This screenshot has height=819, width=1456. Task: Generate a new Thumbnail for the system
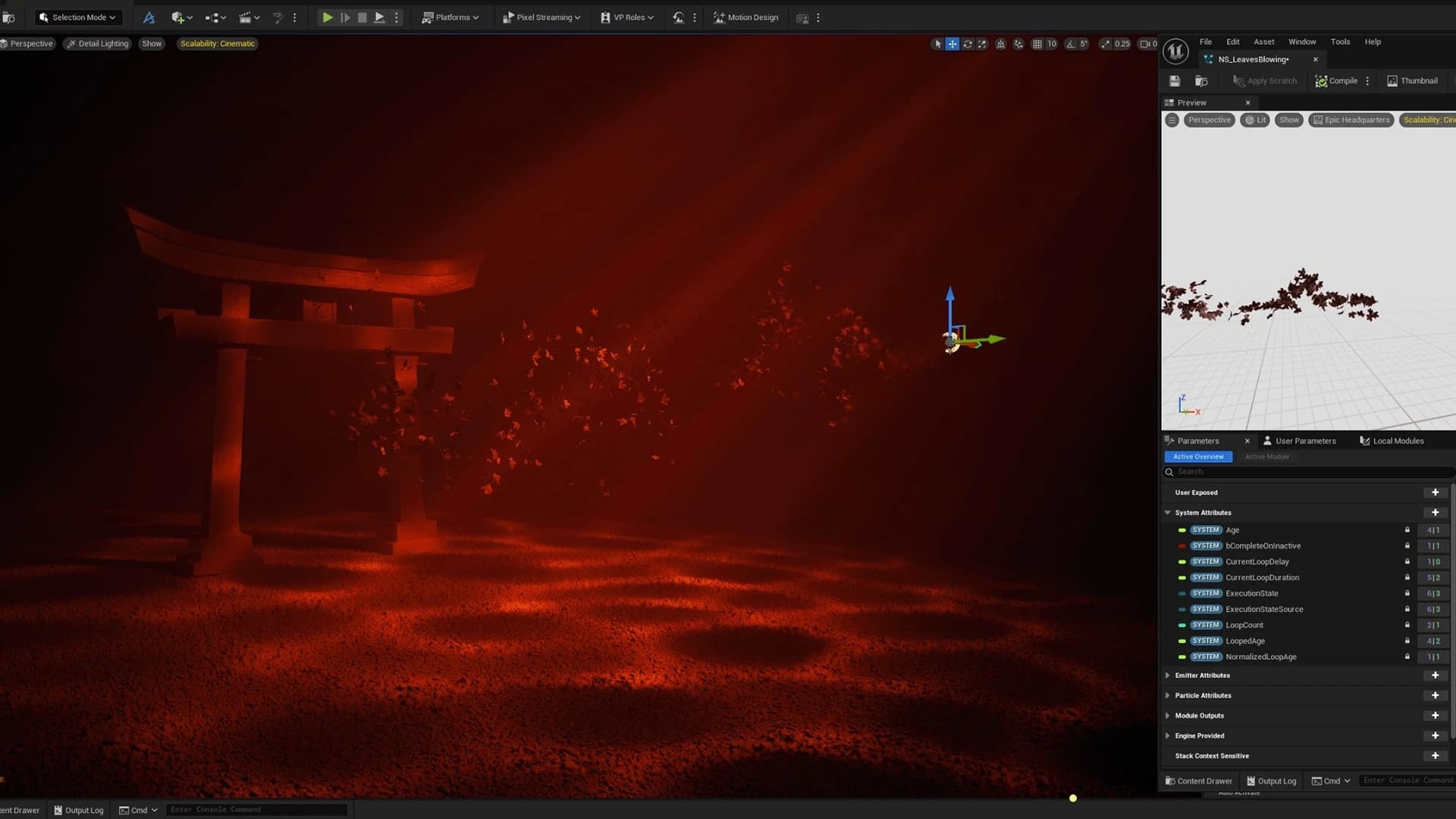point(1412,80)
